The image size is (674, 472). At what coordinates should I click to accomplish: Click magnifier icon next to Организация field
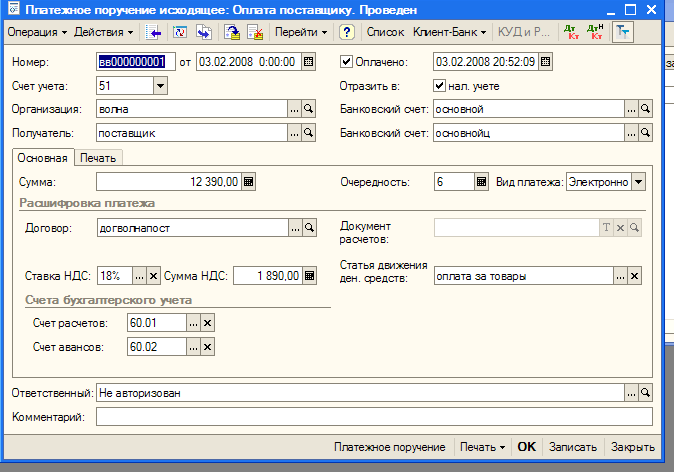[x=309, y=109]
